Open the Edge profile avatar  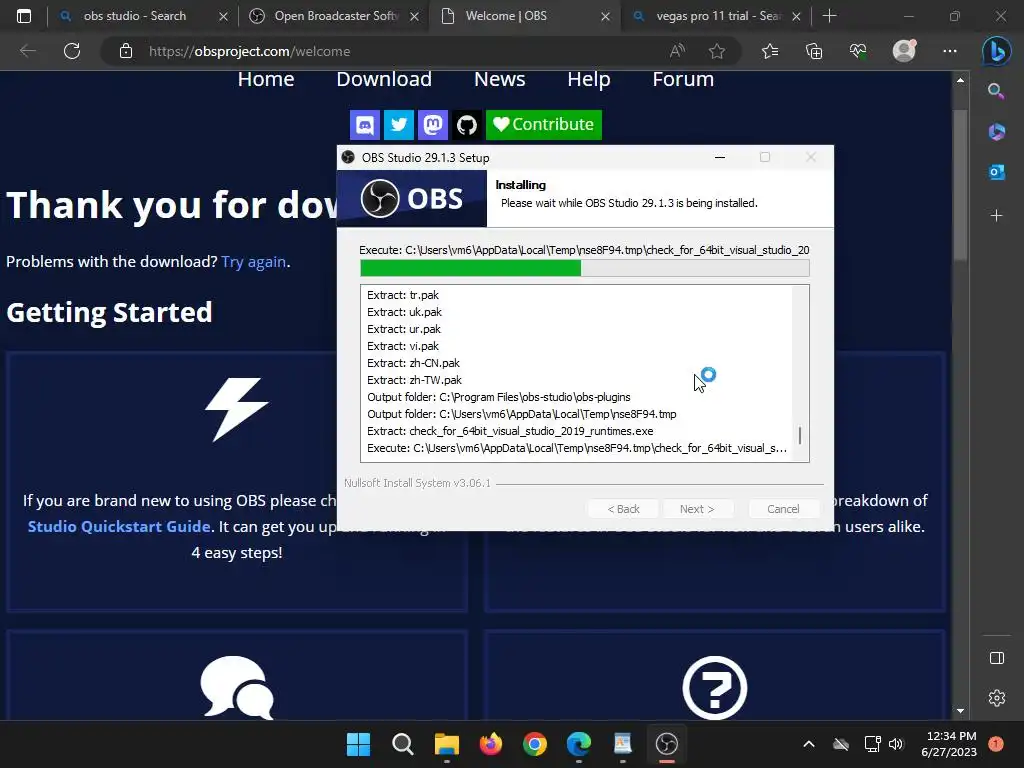pos(904,51)
